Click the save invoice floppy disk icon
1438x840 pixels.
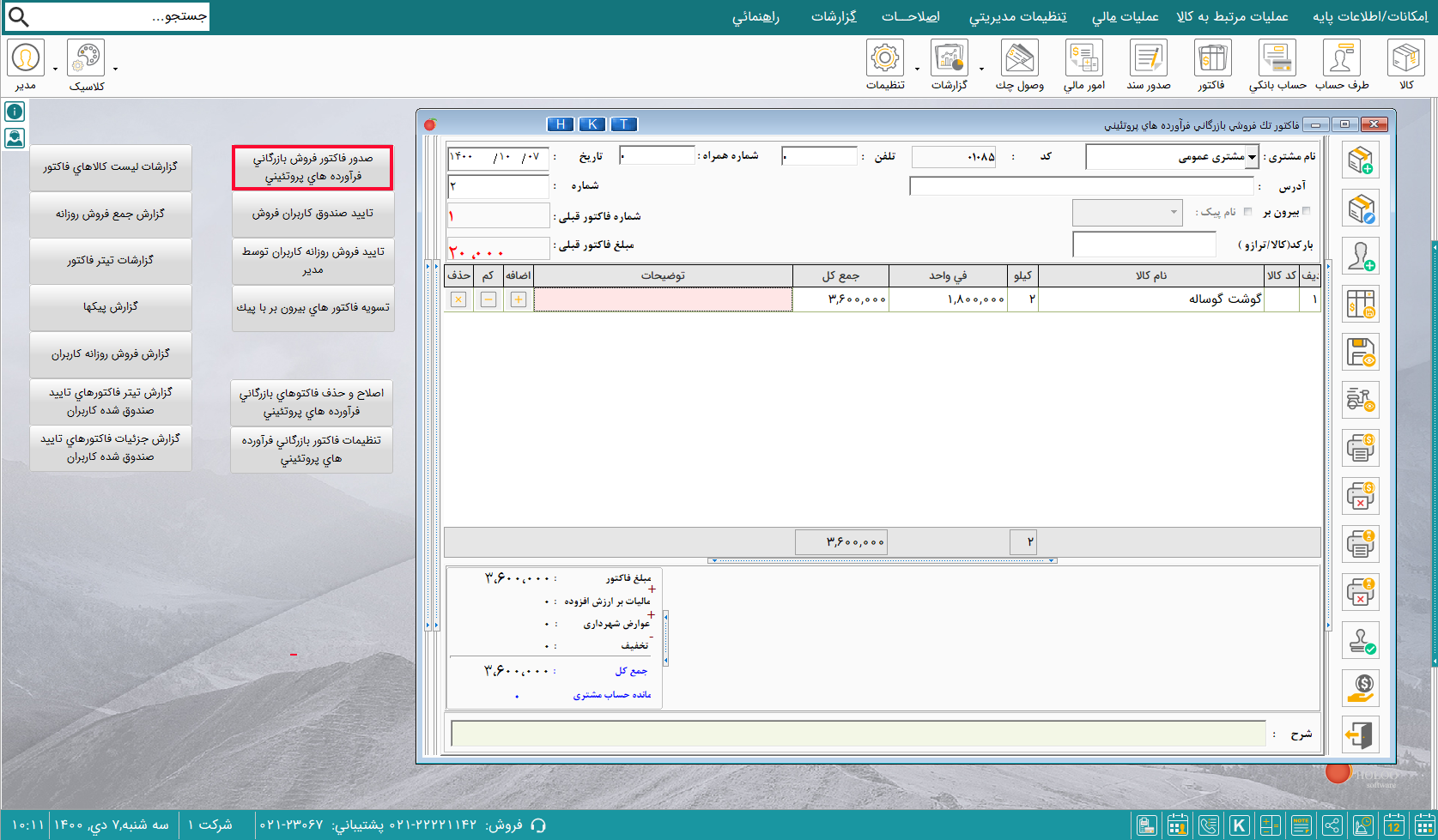pyautogui.click(x=1361, y=352)
